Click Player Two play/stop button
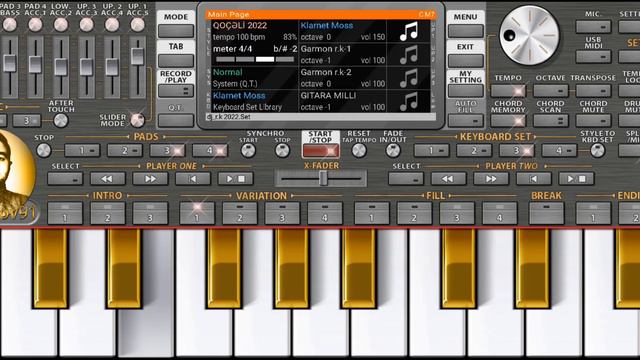 point(576,179)
